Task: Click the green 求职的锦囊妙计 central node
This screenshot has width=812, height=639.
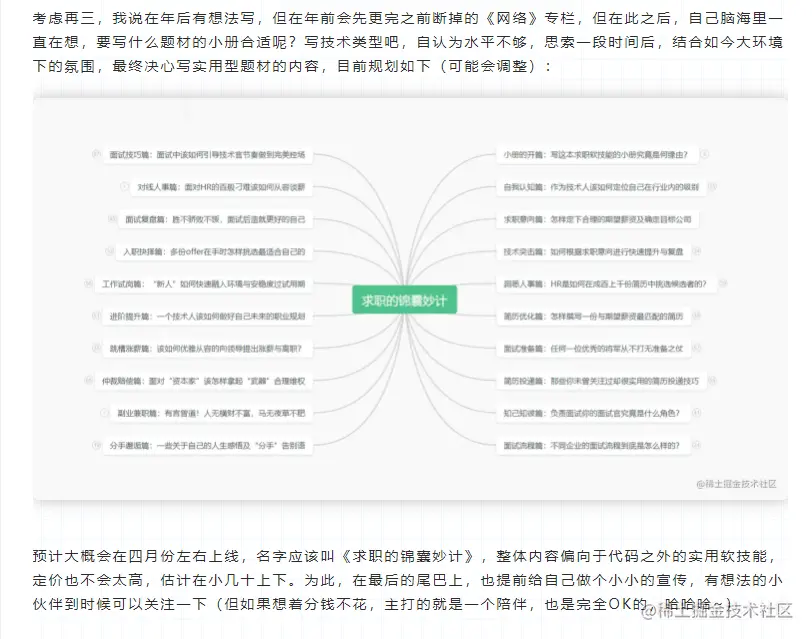Action: (x=404, y=300)
